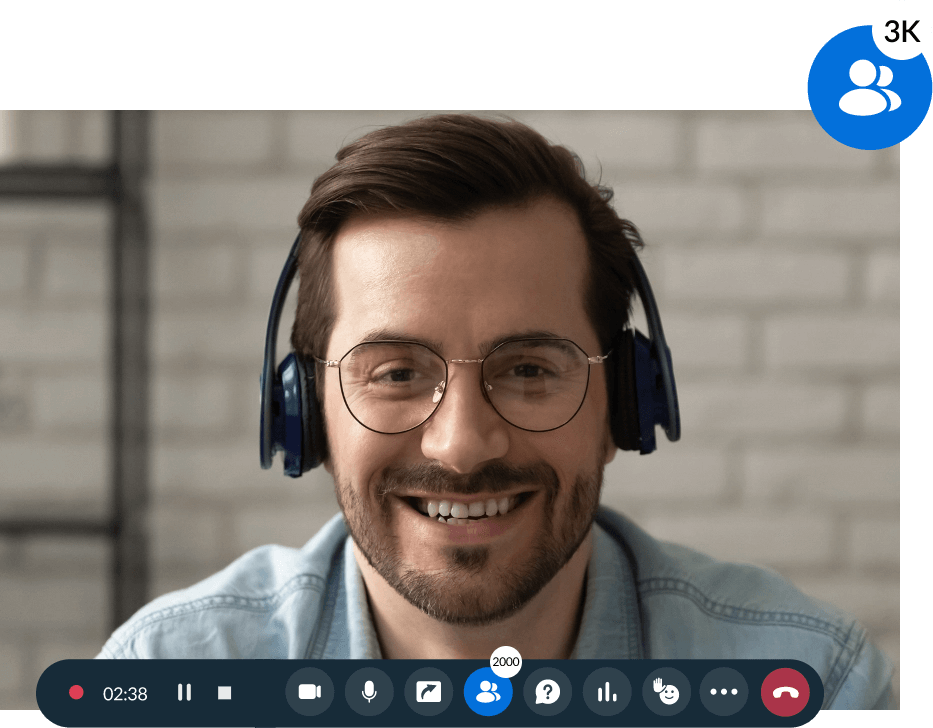This screenshot has width=933, height=728.
Task: Open the polls bar-chart icon
Action: [x=606, y=691]
